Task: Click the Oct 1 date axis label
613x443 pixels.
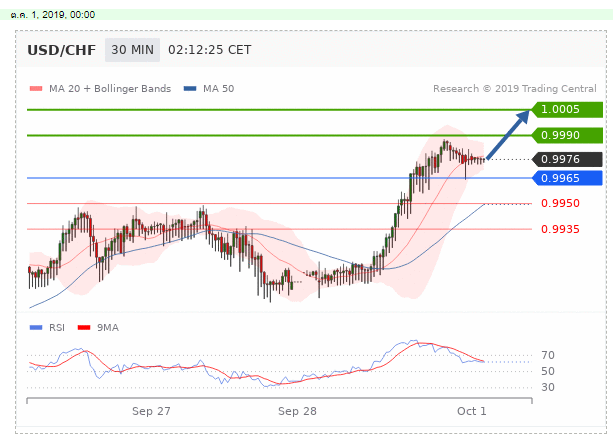Action: tap(471, 411)
